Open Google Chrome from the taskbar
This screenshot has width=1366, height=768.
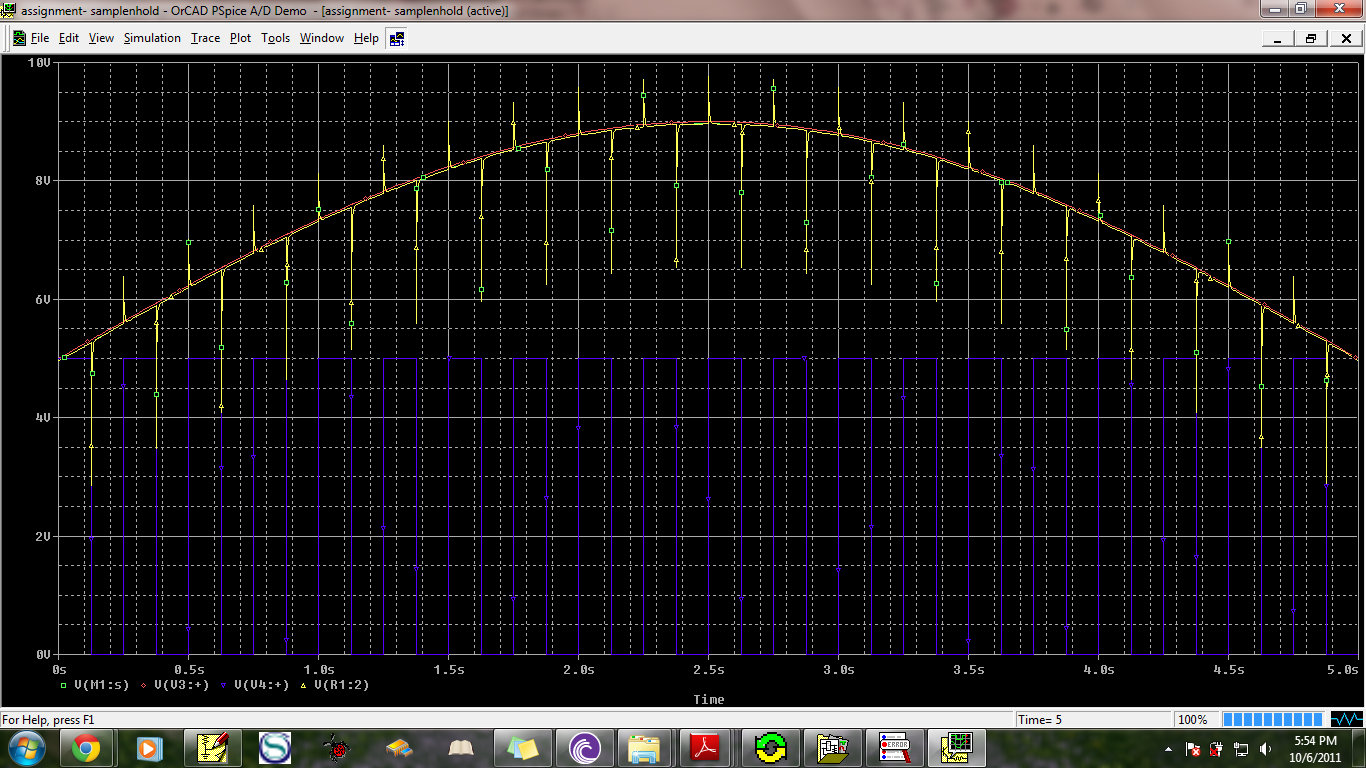point(85,748)
